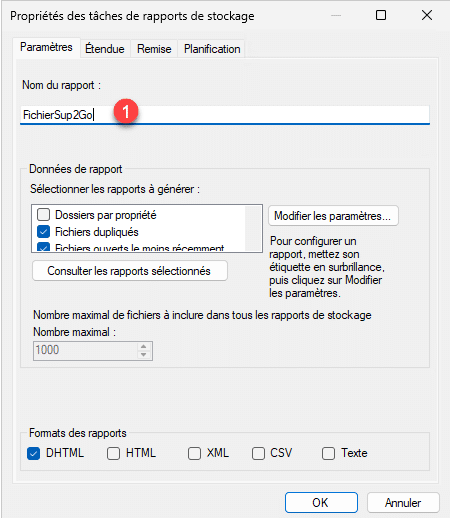This screenshot has width=450, height=518.
Task: Enable the CSV report format
Action: tap(258, 453)
